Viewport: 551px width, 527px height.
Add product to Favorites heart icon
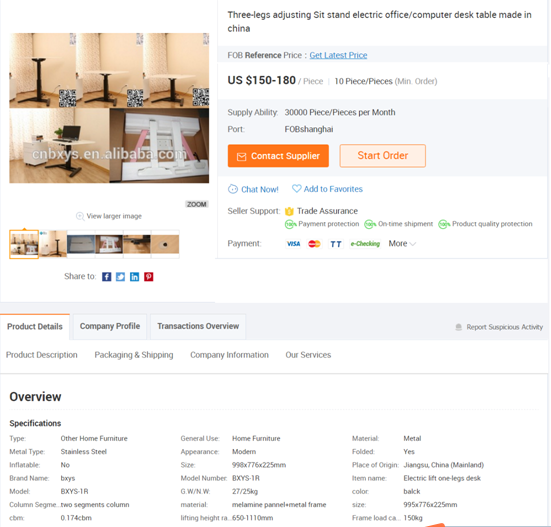tap(297, 189)
